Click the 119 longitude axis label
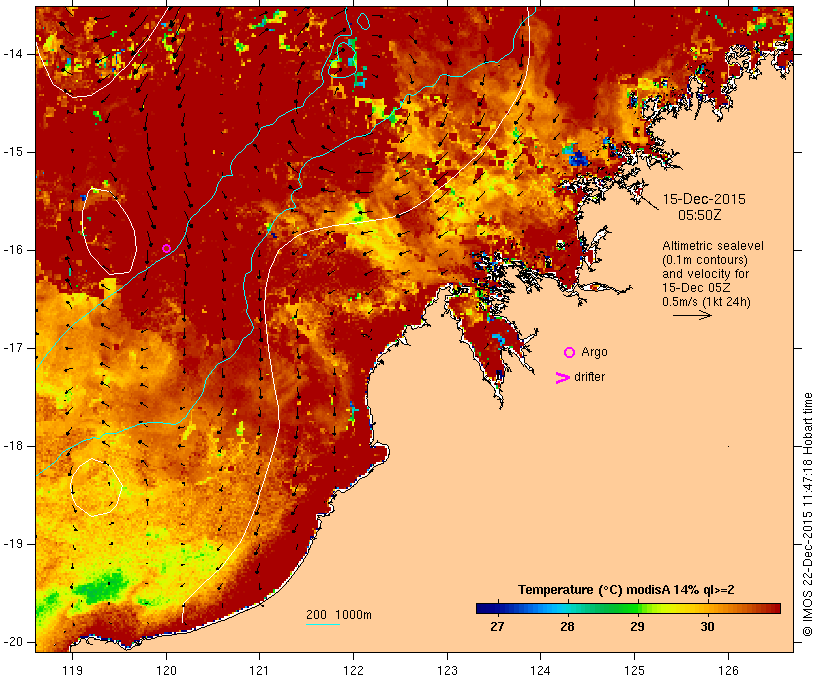Viewport: 820px width, 680px height. 72,670
